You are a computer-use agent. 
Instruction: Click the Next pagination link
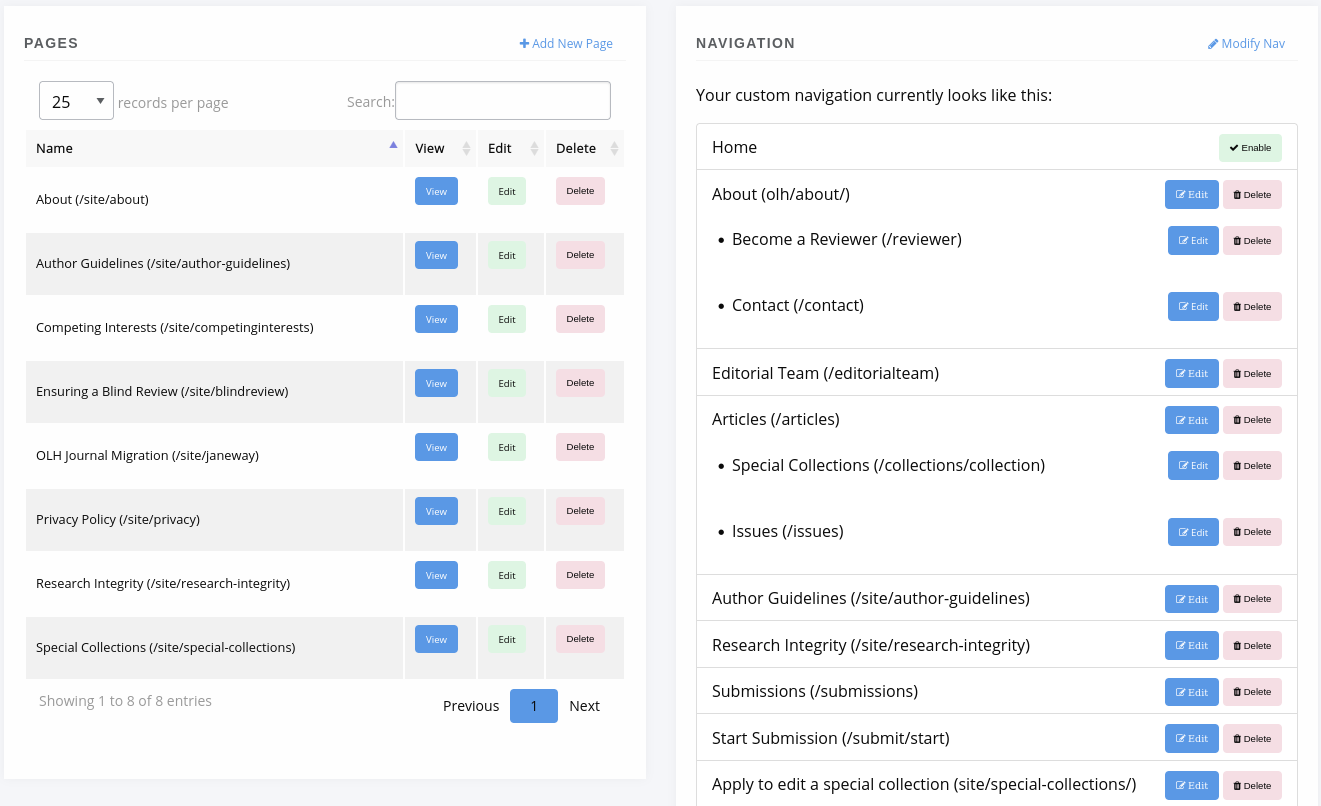[584, 706]
